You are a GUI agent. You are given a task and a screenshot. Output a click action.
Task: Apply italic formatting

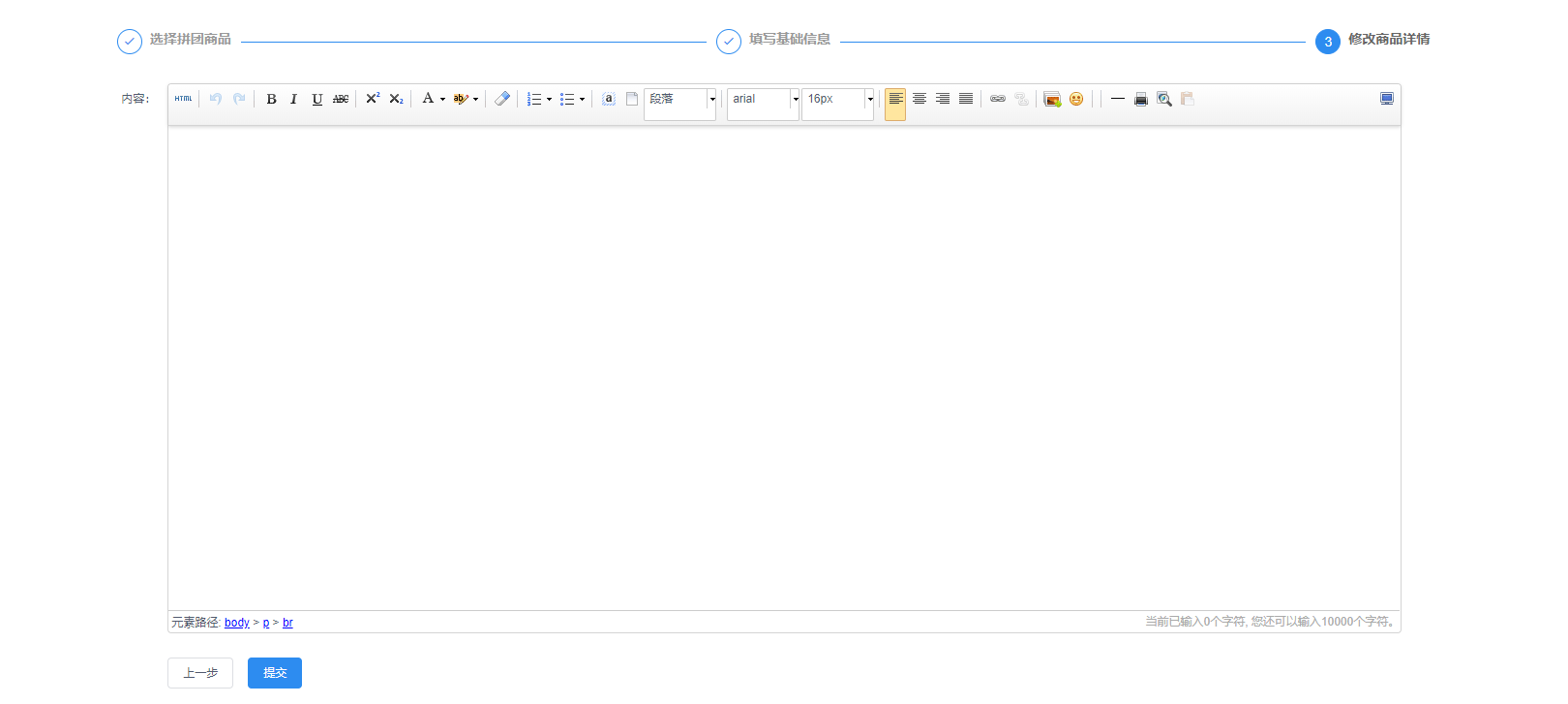click(x=294, y=99)
